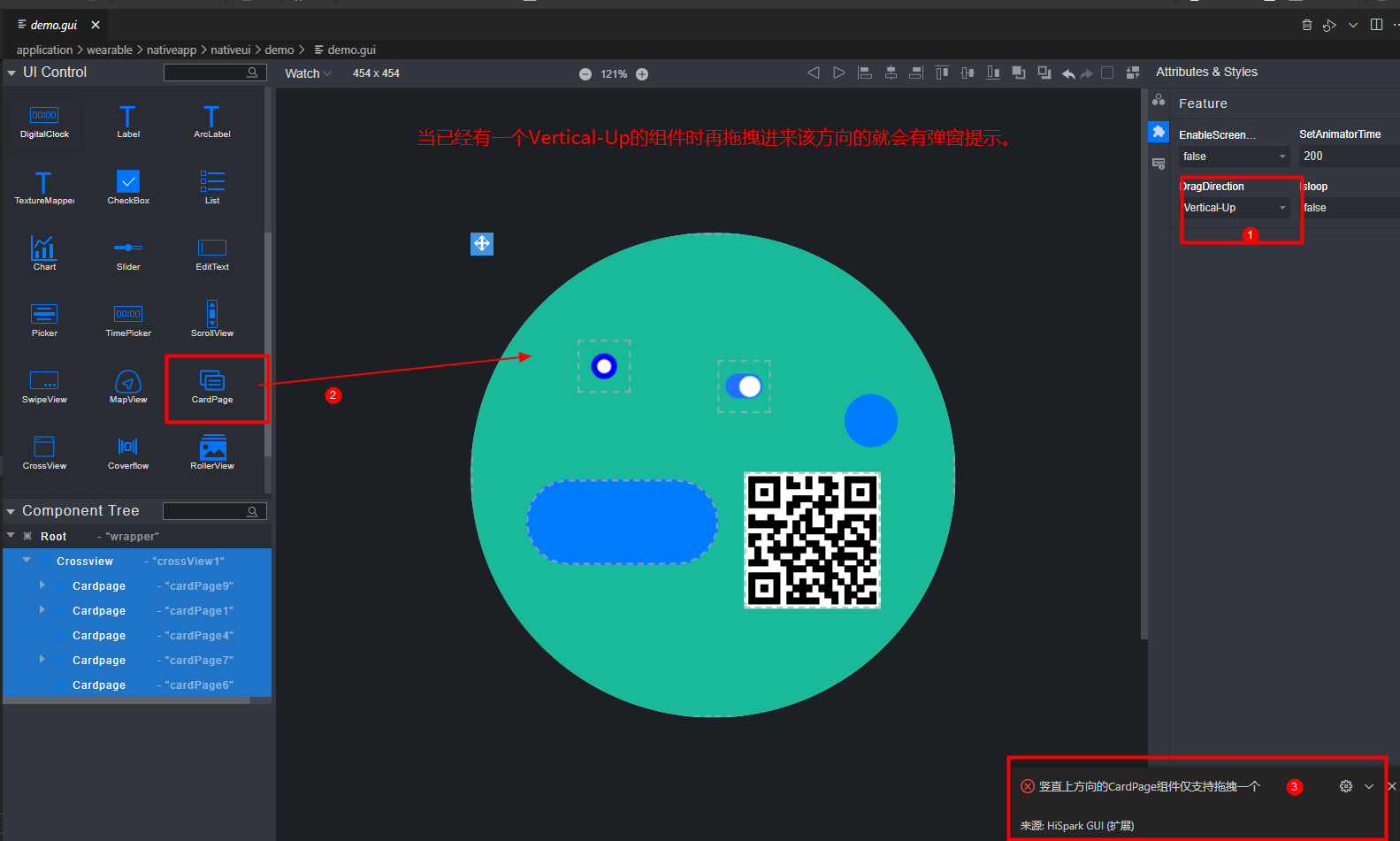Screen dimensions: 1400x841
Task: Switch to the demo.gui tab
Action: pyautogui.click(x=53, y=25)
